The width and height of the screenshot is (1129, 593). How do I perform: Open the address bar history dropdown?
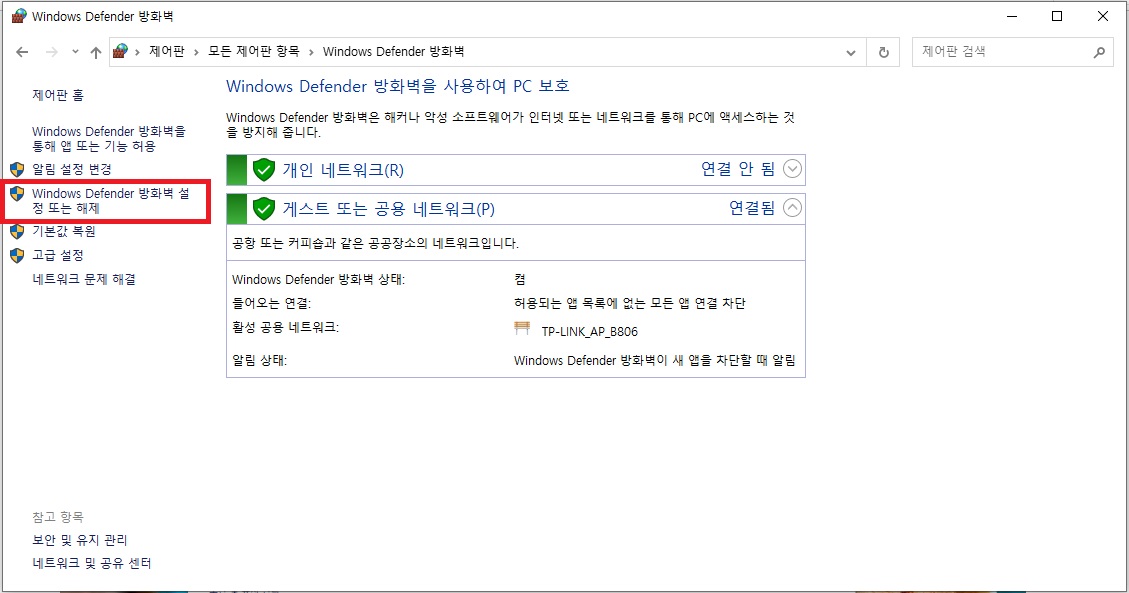click(x=850, y=53)
